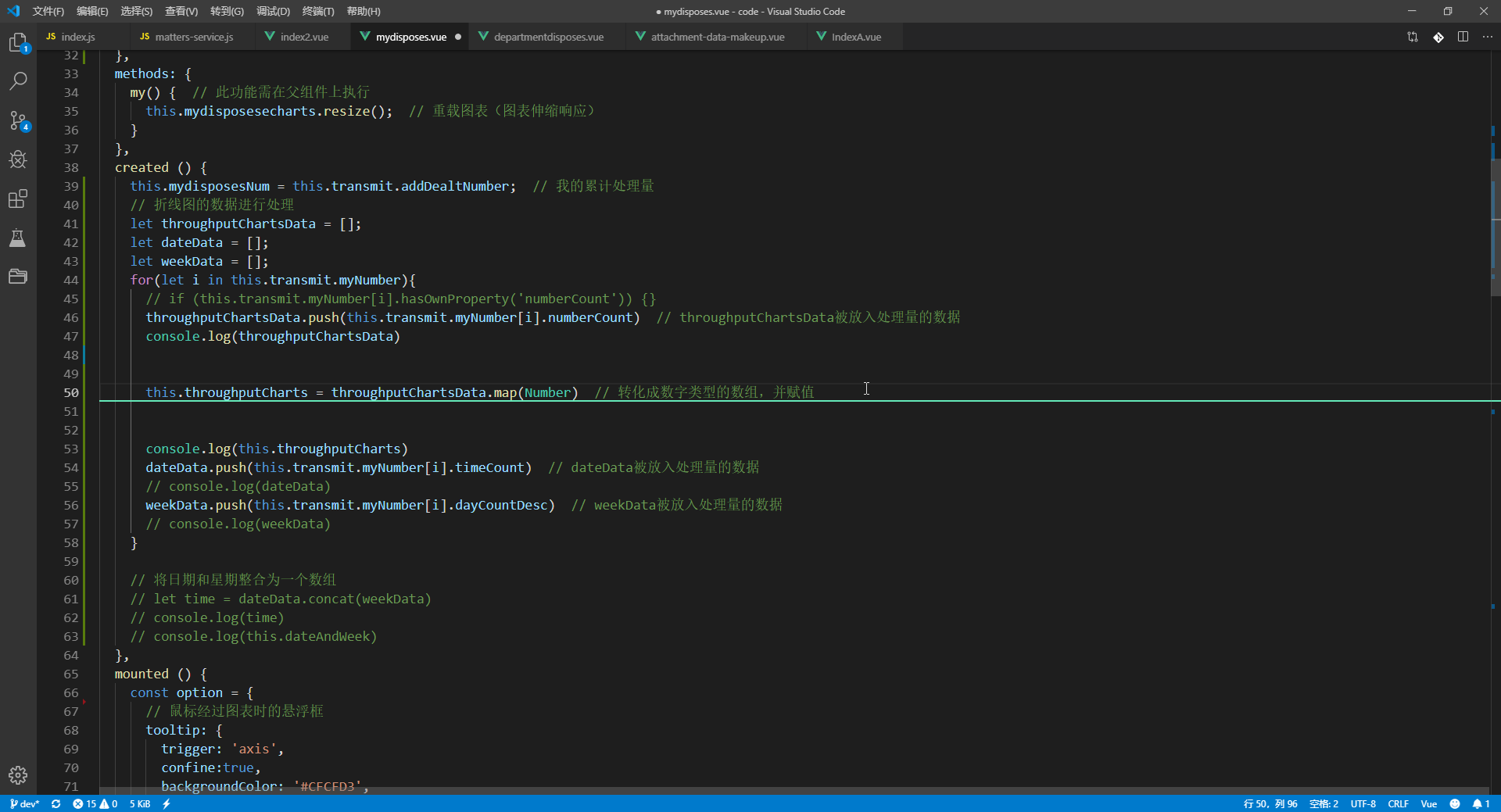Screen dimensions: 1501x812
Task: Open notifications bell in status bar
Action: pos(1481,803)
